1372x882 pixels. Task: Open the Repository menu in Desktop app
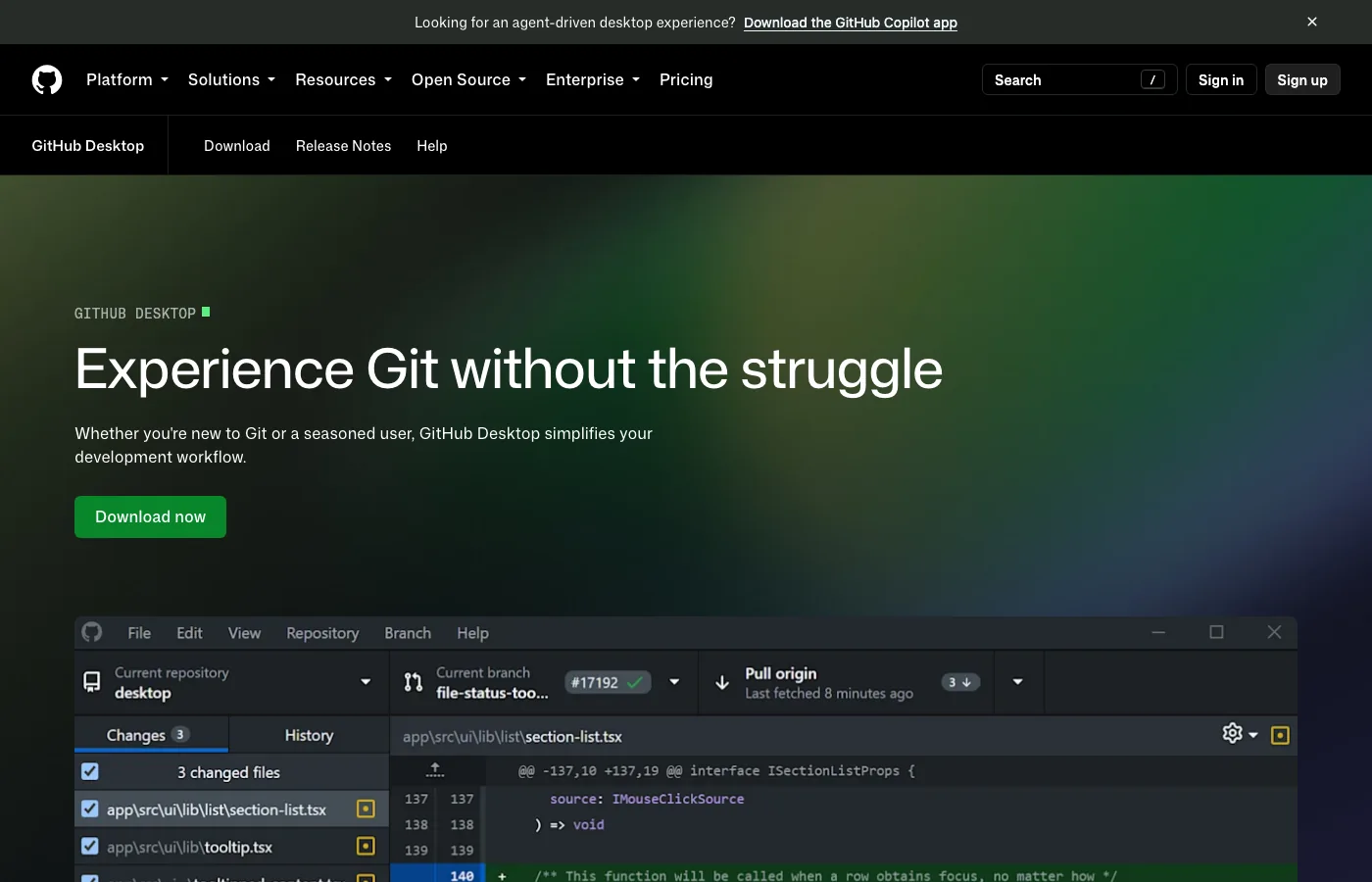click(322, 633)
